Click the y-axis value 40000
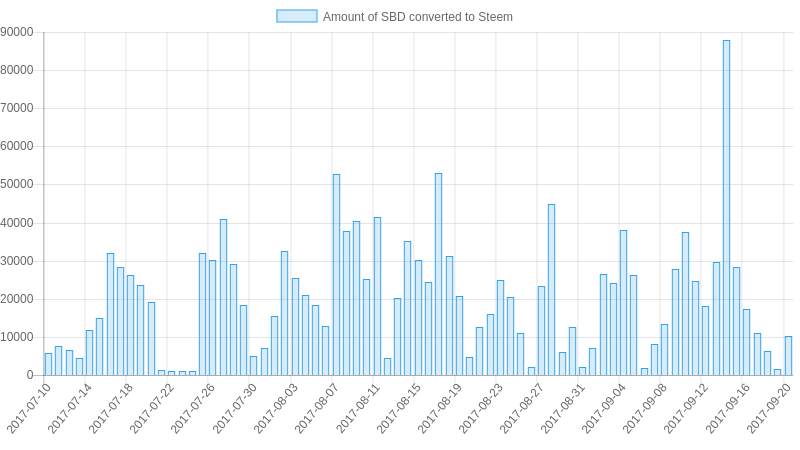The image size is (800, 450). [17, 223]
